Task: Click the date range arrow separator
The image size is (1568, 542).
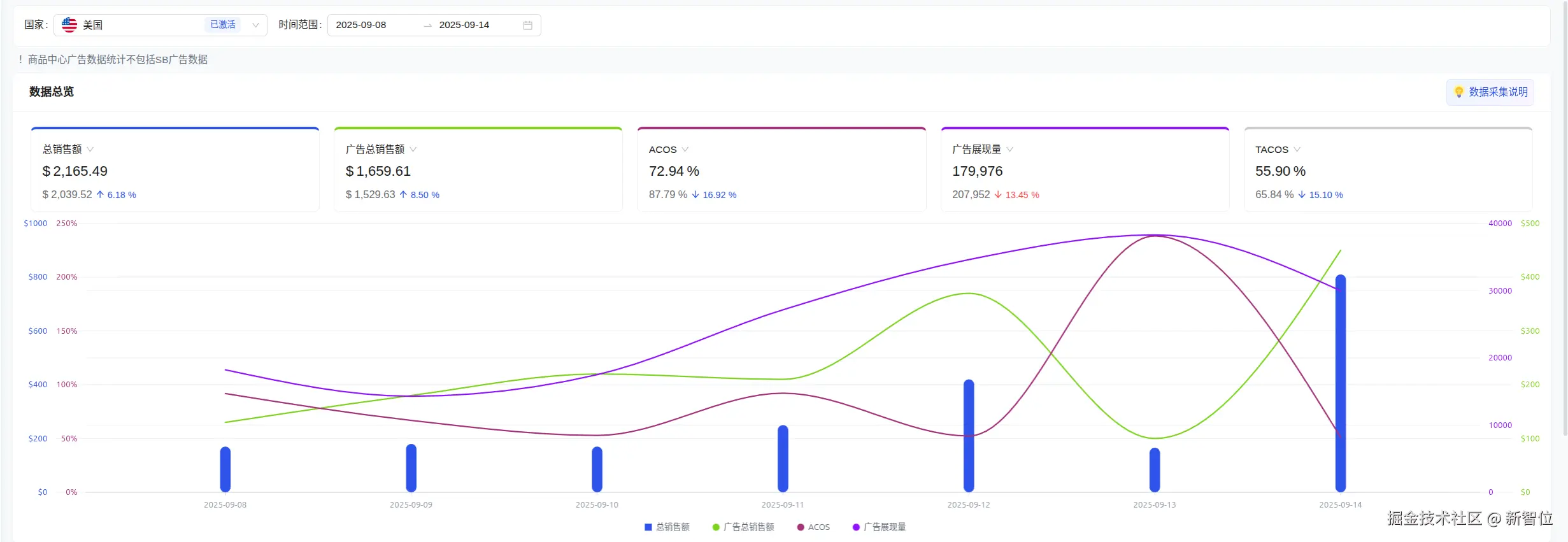Action: click(x=427, y=25)
